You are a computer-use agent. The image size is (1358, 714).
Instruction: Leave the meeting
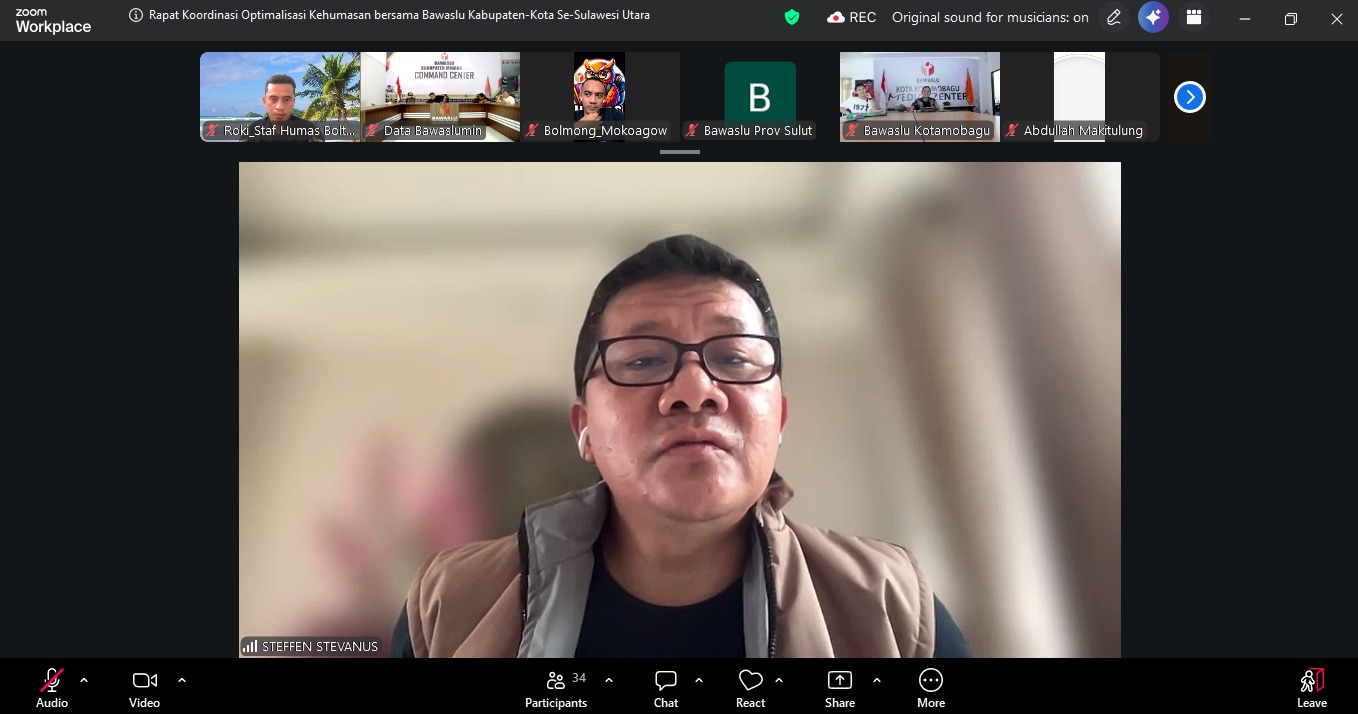point(1311,688)
